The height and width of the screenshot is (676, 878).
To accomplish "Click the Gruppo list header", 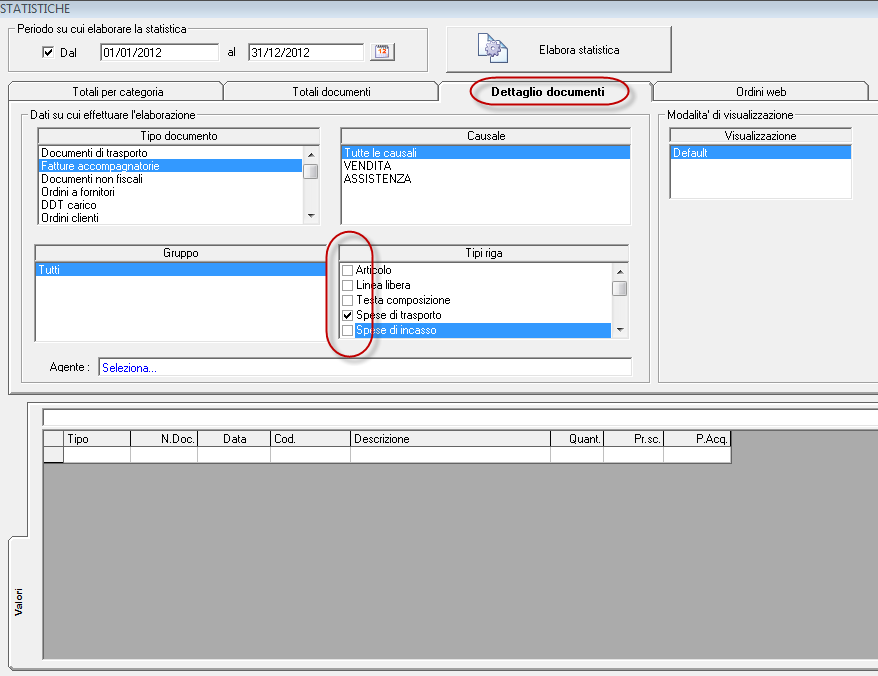I will tap(180, 253).
